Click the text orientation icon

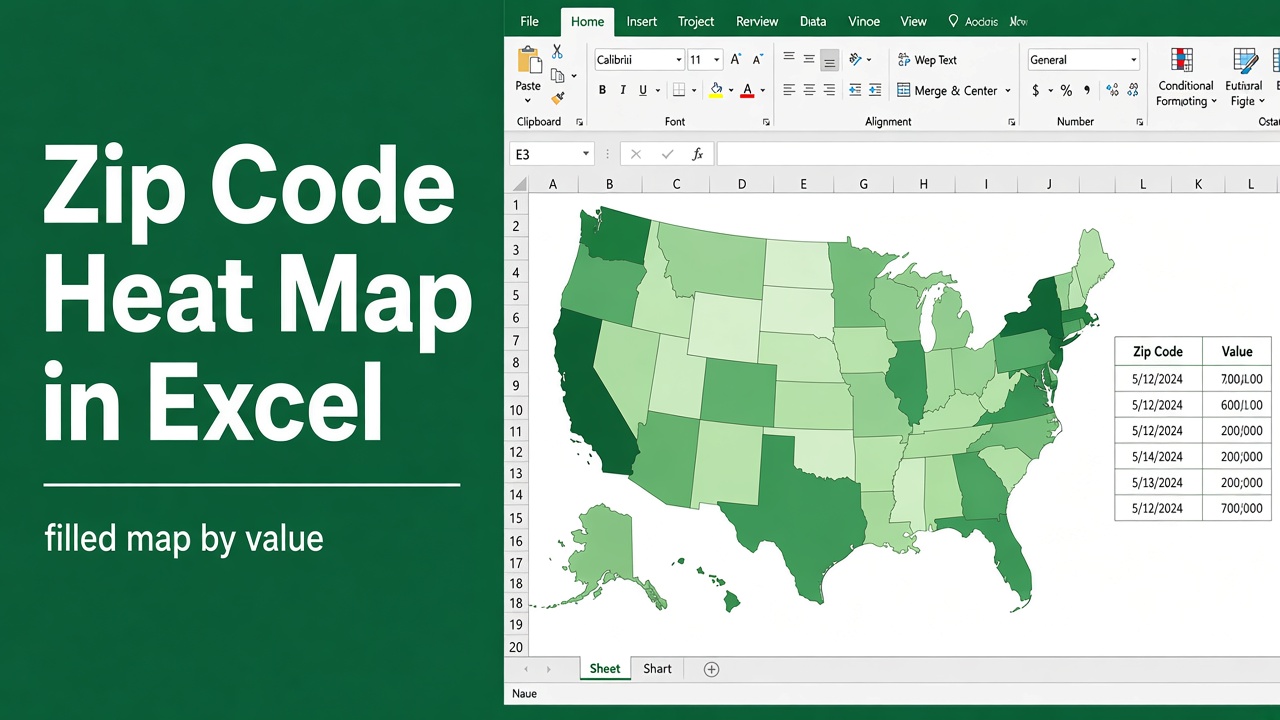click(x=856, y=60)
